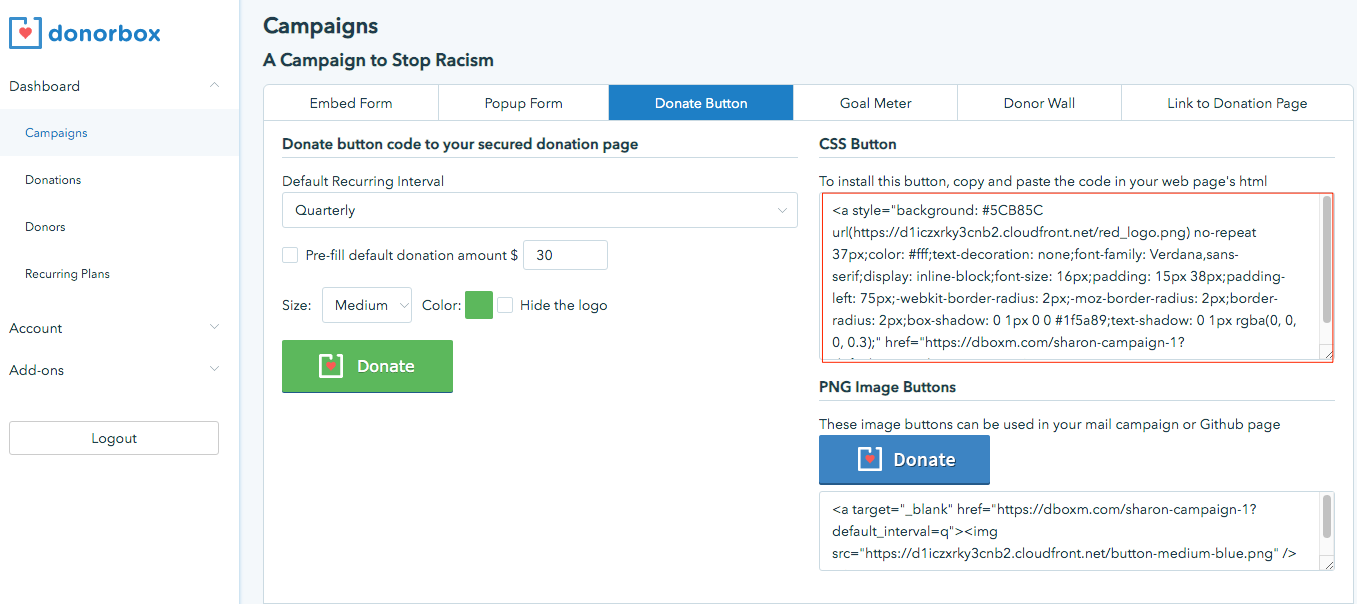Open Recurring Plans in the sidebar
This screenshot has width=1357, height=604.
pos(67,274)
